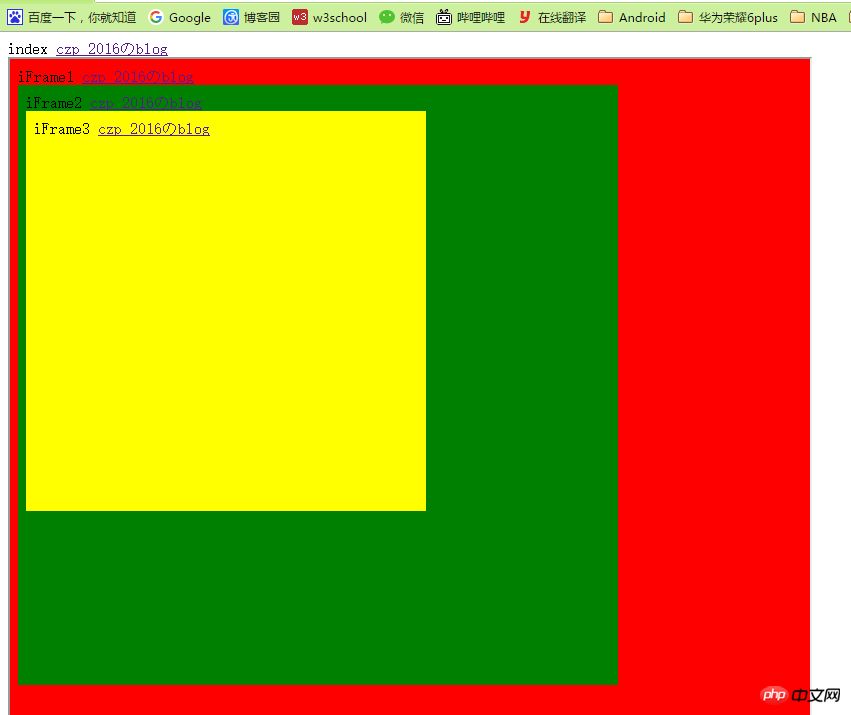Image resolution: width=851 pixels, height=715 pixels.
Task: Click the bilibili TV bookmark icon
Action: 444,17
